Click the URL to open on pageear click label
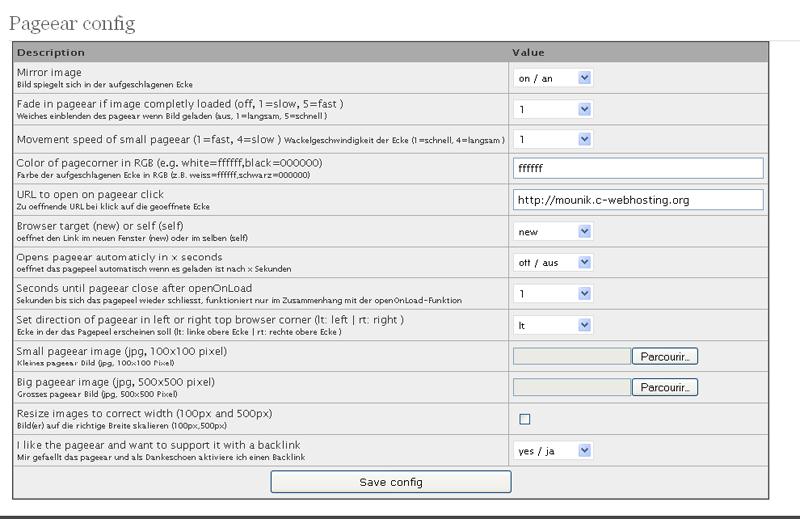 [x=90, y=194]
